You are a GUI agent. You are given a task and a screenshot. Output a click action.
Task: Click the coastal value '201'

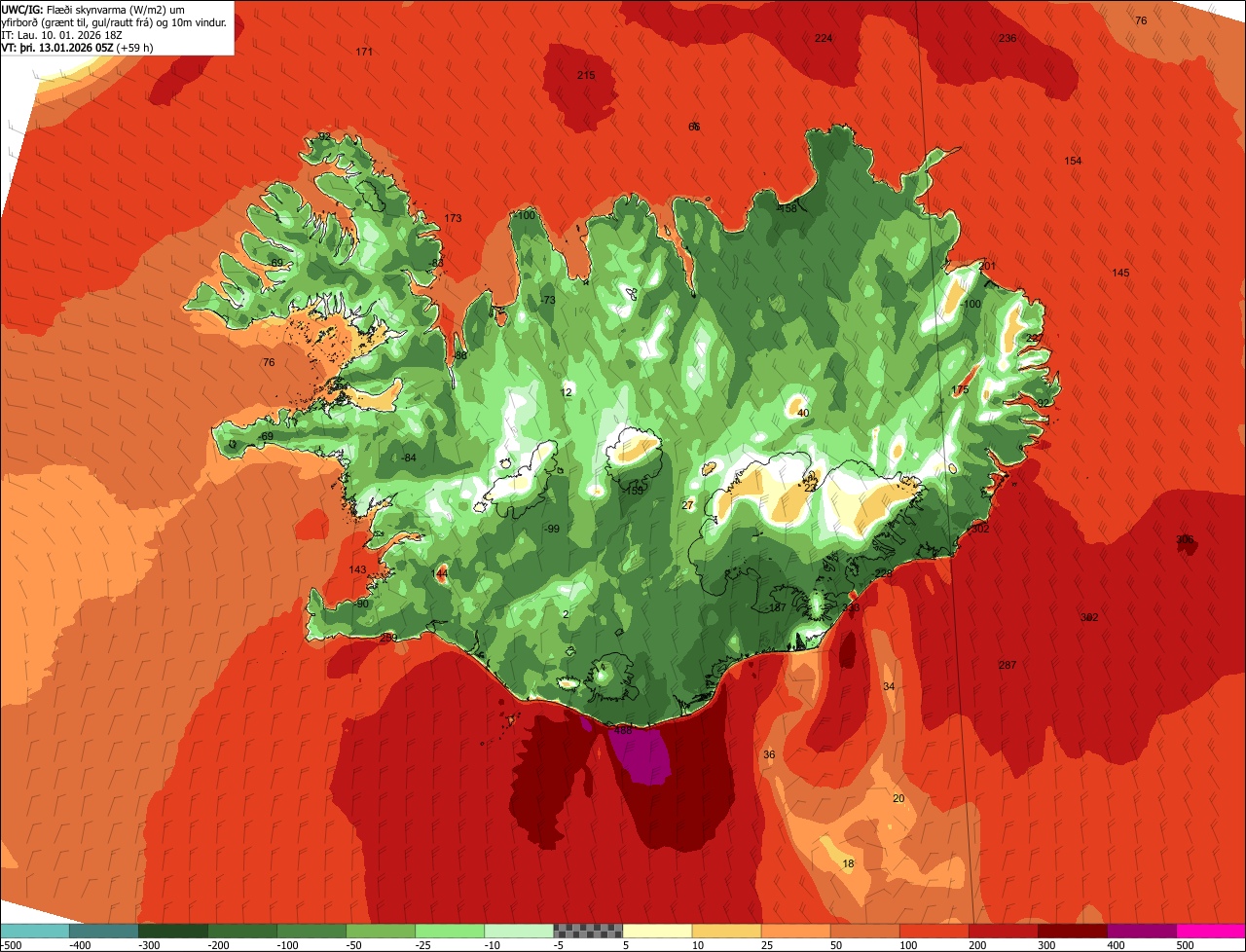[x=988, y=266]
